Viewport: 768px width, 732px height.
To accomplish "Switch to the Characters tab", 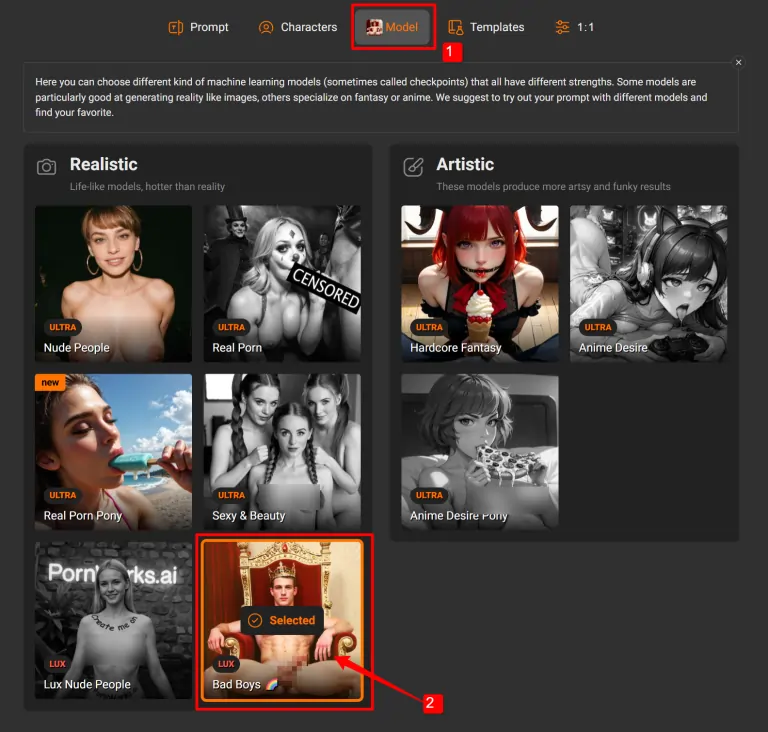I will pyautogui.click(x=298, y=27).
